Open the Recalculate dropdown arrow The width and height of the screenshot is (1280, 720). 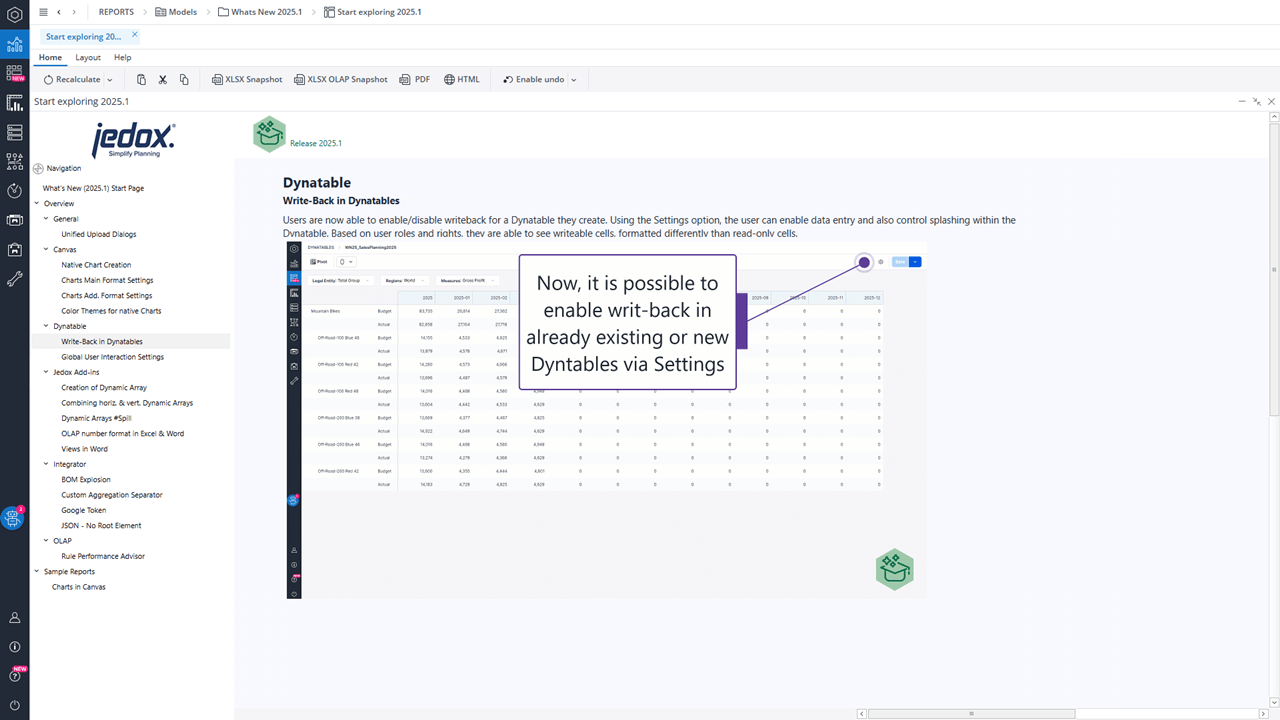click(110, 80)
